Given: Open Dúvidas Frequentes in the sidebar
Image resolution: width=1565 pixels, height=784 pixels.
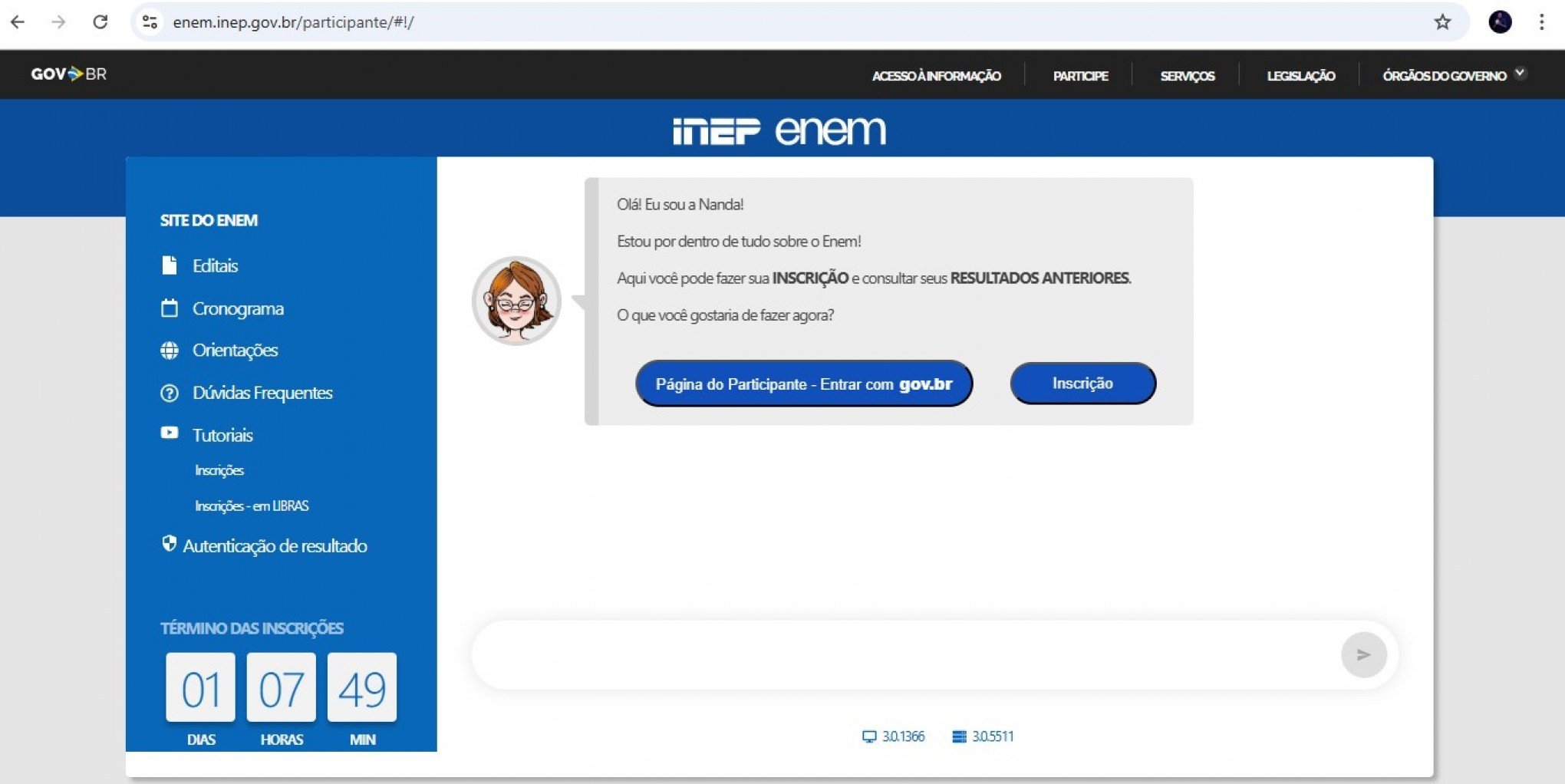Looking at the screenshot, I should point(262,393).
